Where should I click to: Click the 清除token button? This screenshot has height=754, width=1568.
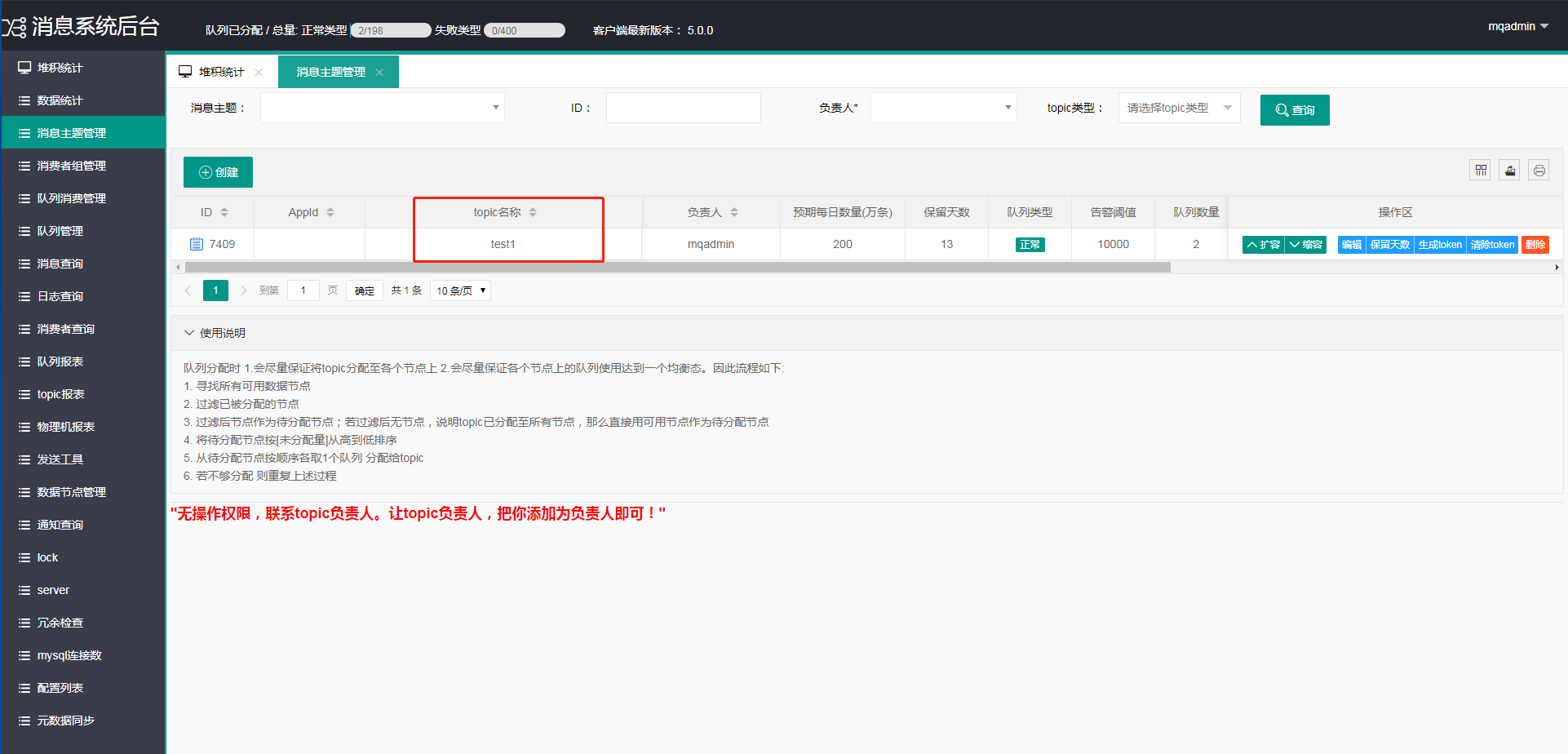pyautogui.click(x=1492, y=245)
